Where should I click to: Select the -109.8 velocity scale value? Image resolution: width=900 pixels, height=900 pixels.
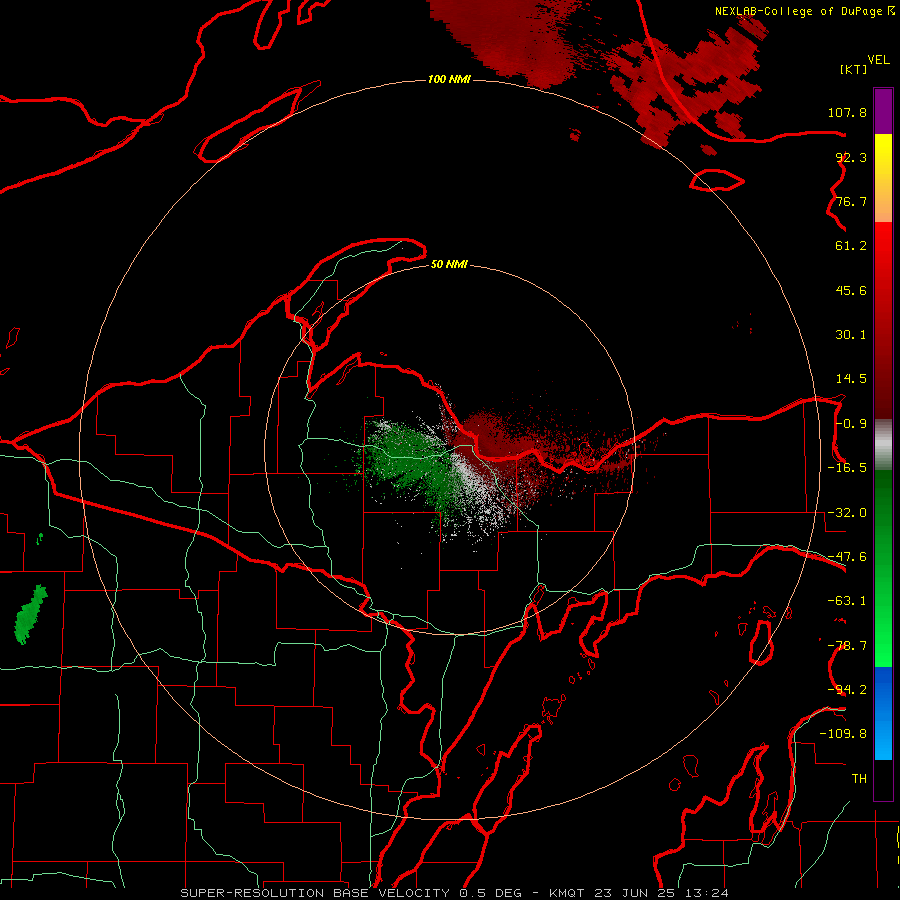(843, 734)
